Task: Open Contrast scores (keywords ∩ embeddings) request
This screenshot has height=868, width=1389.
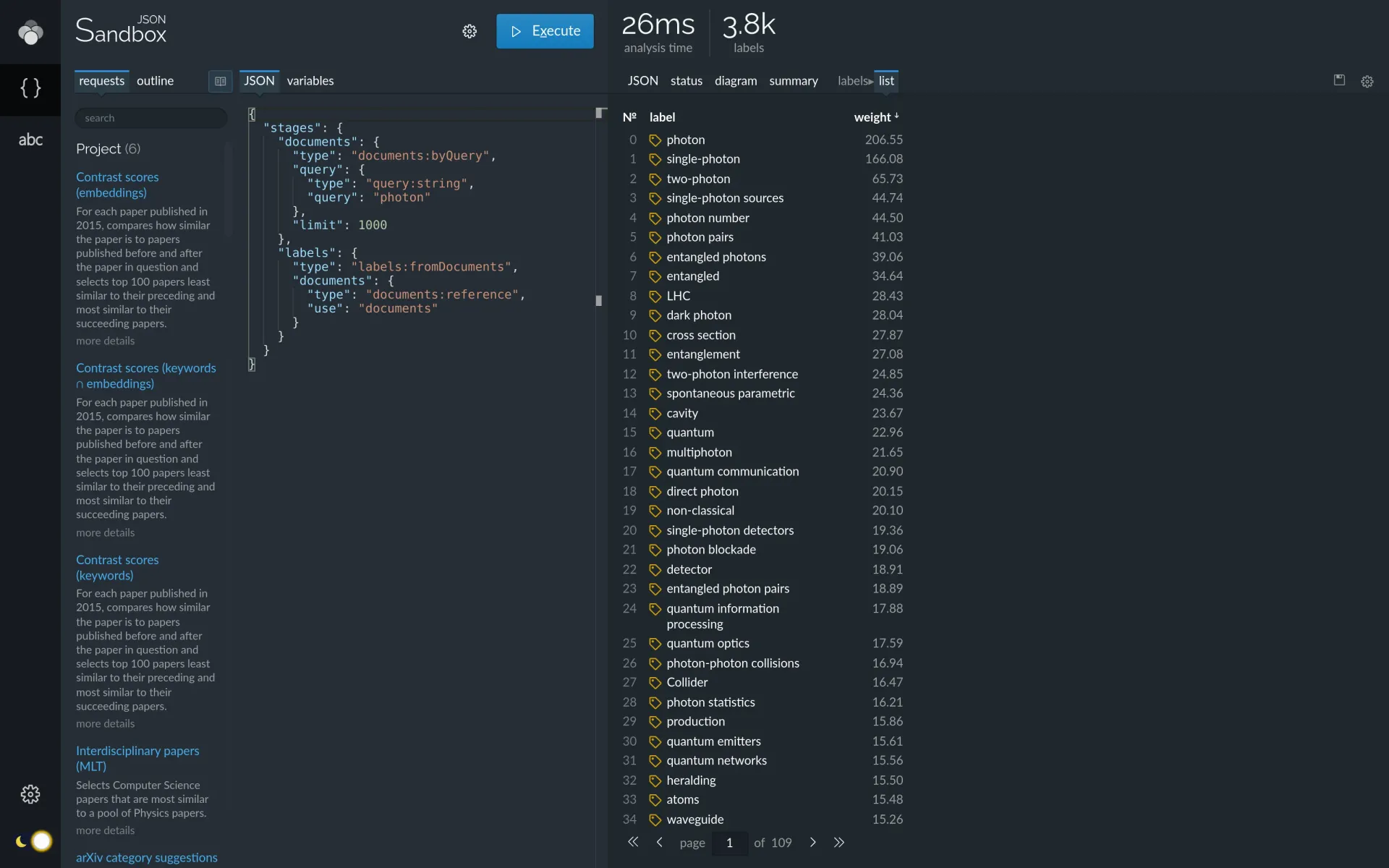Action: click(x=145, y=375)
